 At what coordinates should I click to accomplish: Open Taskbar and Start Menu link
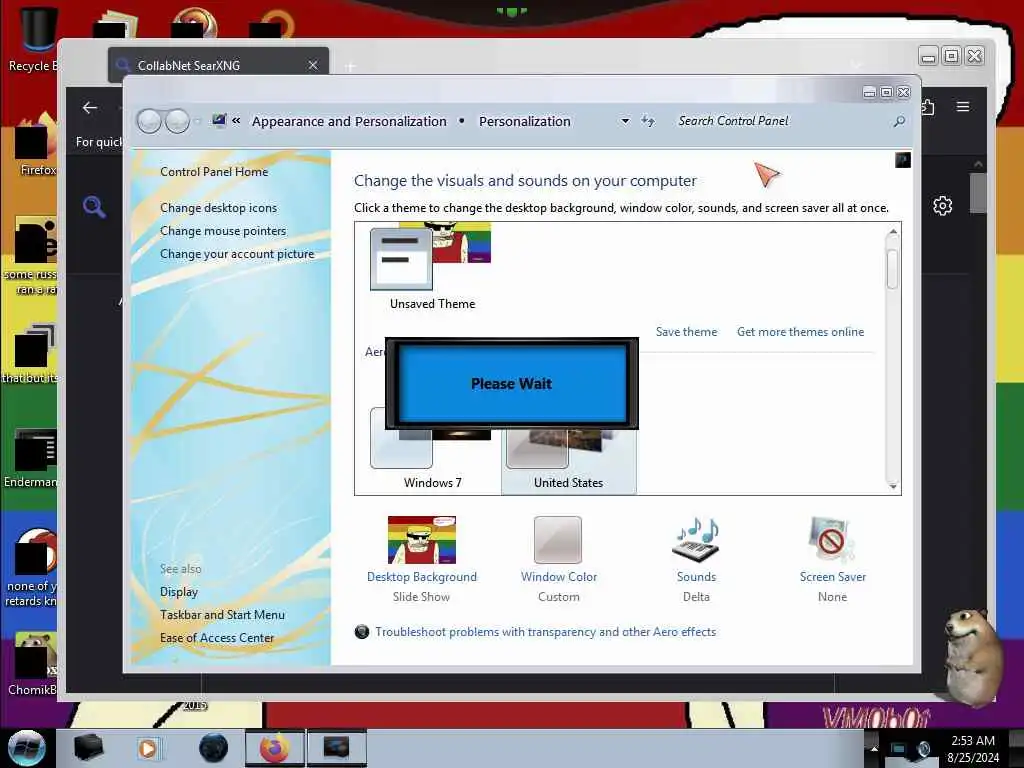coord(222,615)
